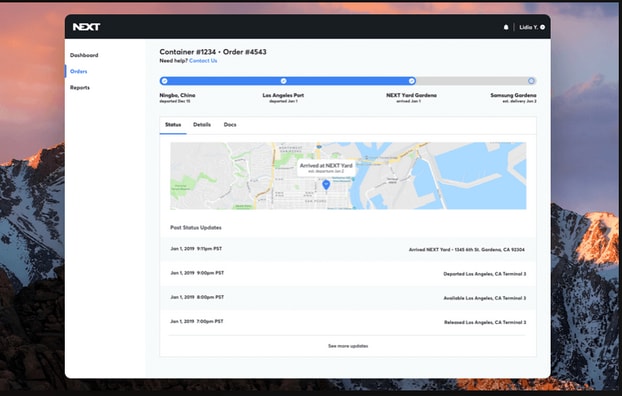Screen dimensions: 622x396
Task: Click NEXT Yard Gardena label
Action: (x=411, y=95)
